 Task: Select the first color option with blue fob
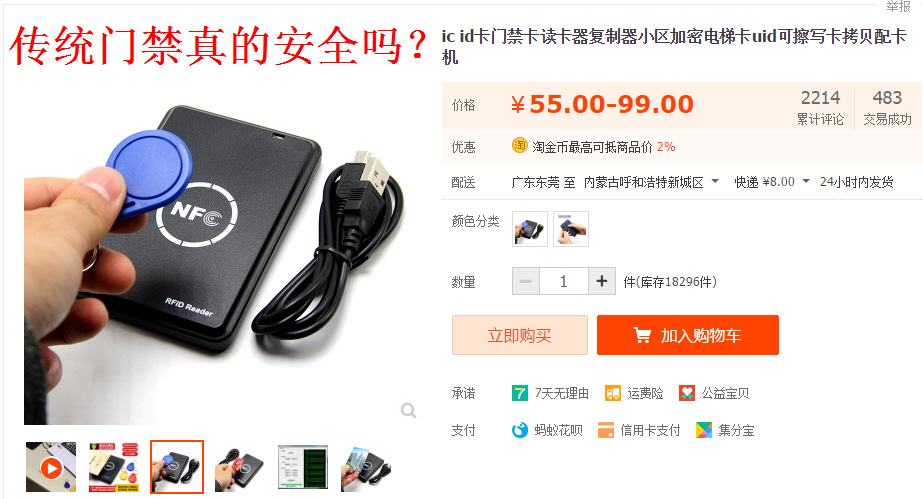[x=530, y=229]
